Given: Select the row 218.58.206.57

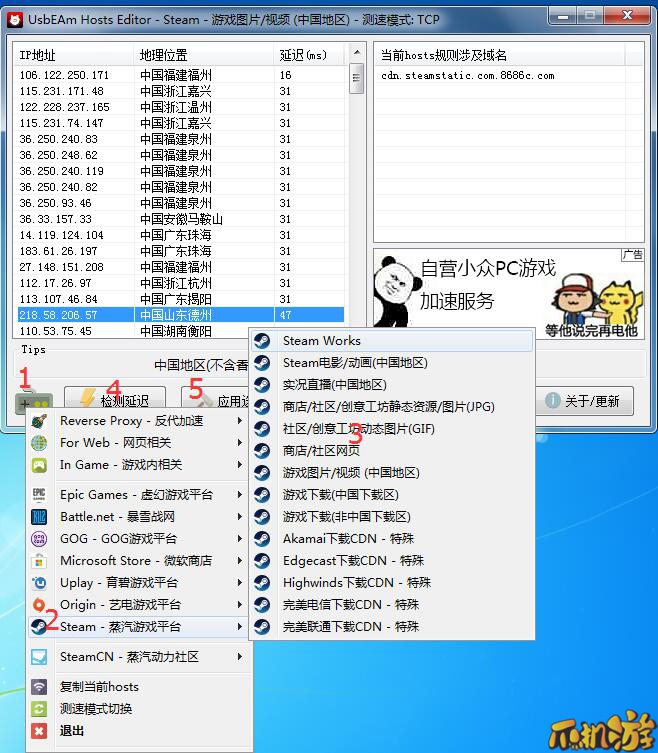Looking at the screenshot, I should (181, 315).
